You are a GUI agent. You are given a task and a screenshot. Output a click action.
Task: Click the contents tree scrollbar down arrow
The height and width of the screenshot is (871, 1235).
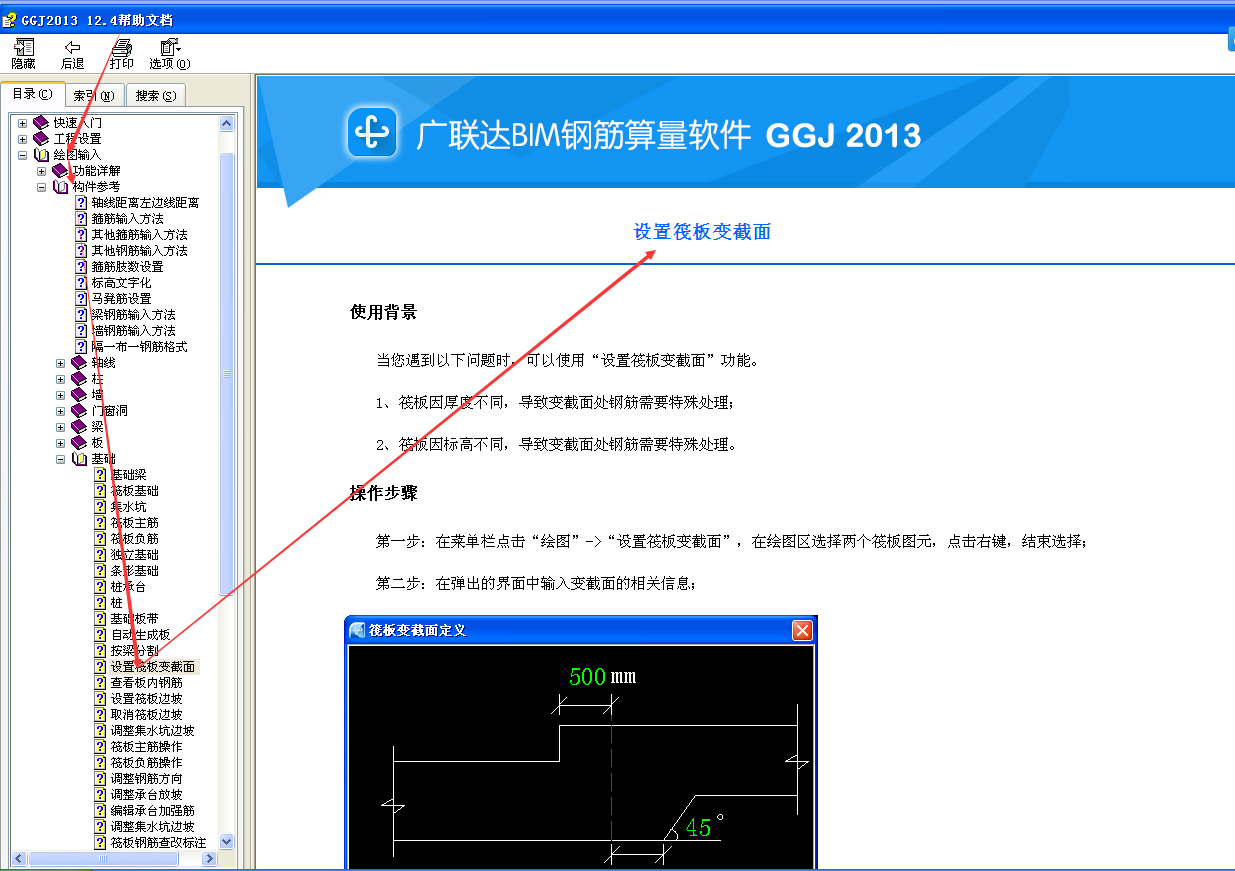[x=226, y=842]
